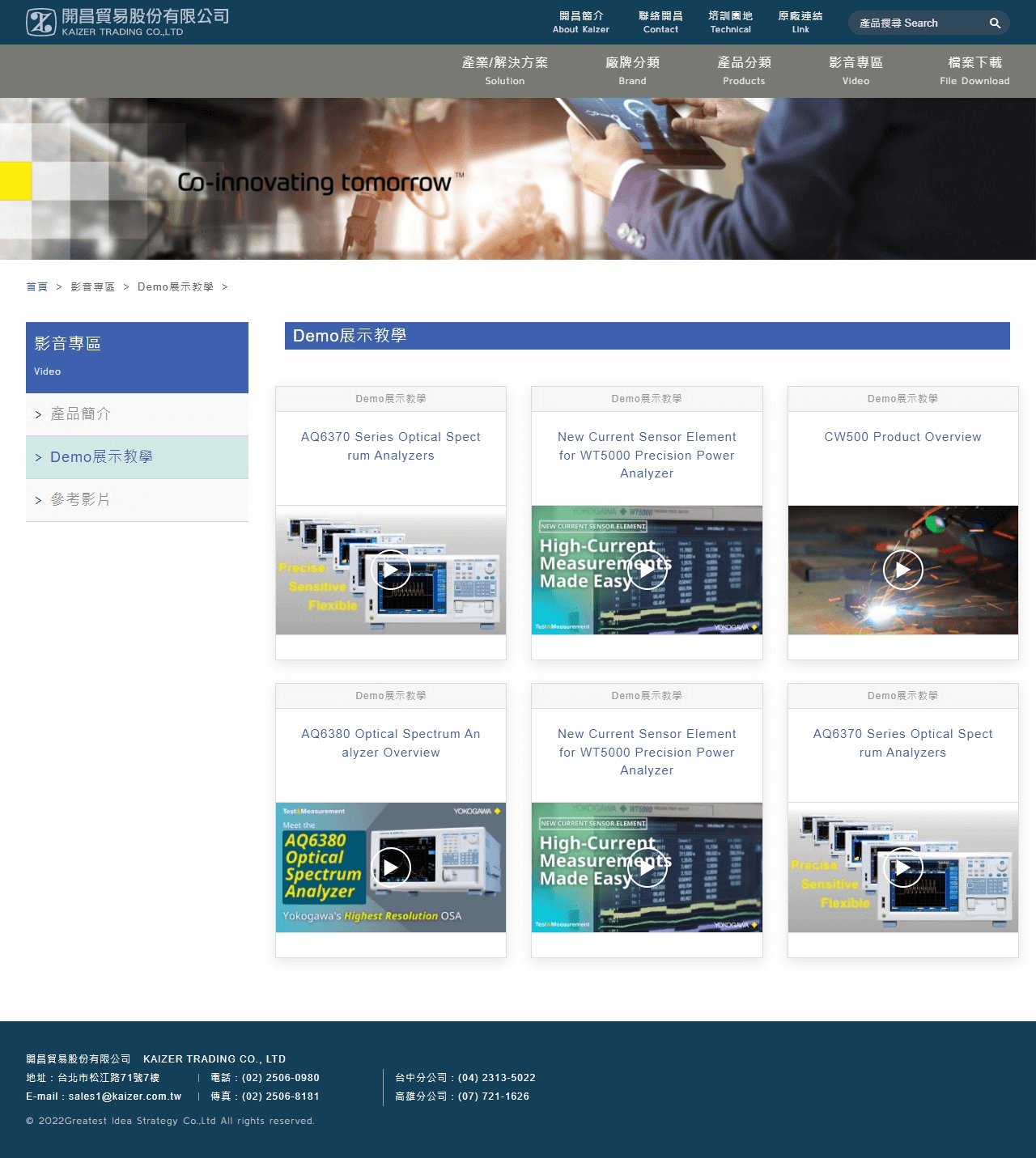Play the first WT5000 Current Sensor video
This screenshot has height=1158, width=1036.
pyautogui.click(x=647, y=571)
